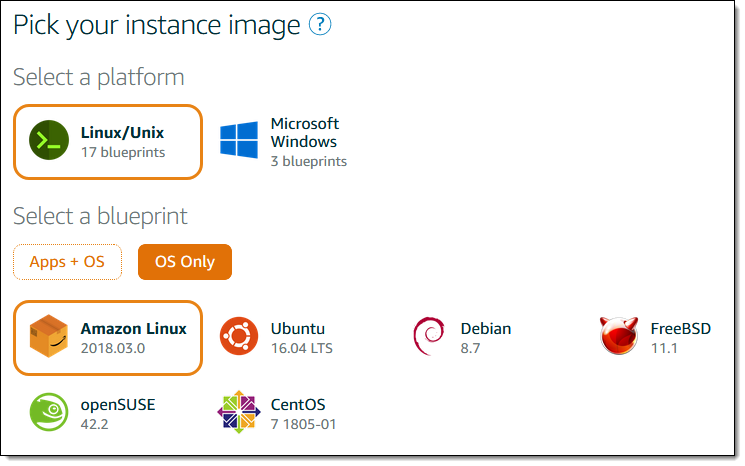The height and width of the screenshot is (466, 745).
Task: Click the Microsoft Windows logo icon
Action: [240, 141]
